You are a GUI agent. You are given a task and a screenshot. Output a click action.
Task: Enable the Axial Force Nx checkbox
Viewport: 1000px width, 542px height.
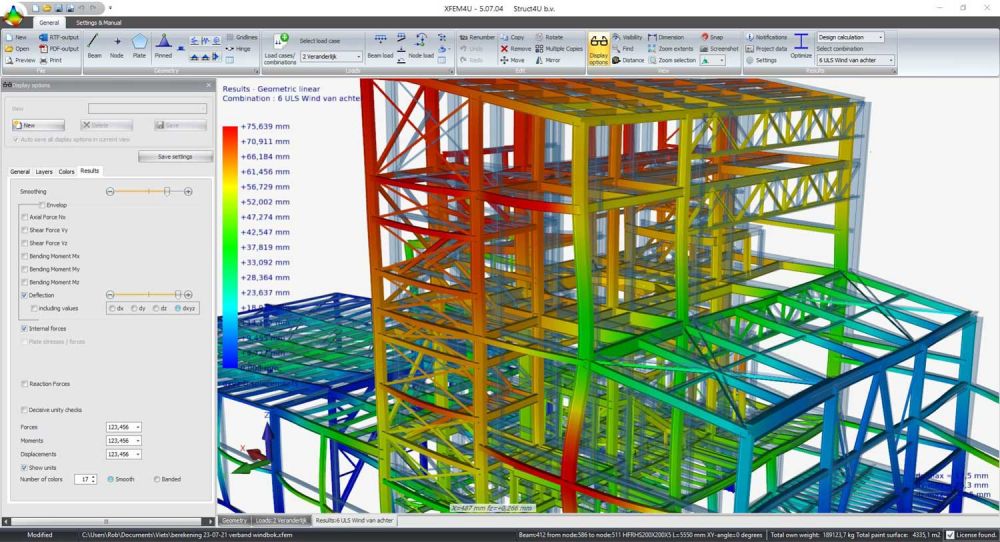click(25, 217)
